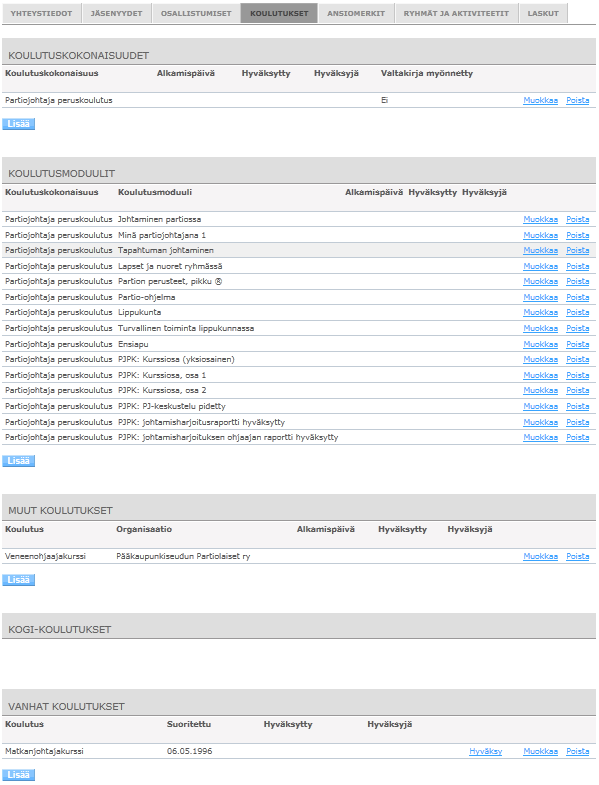Click Lisää under Koulutuskokonaisuudet
The image size is (599, 785).
point(19,124)
